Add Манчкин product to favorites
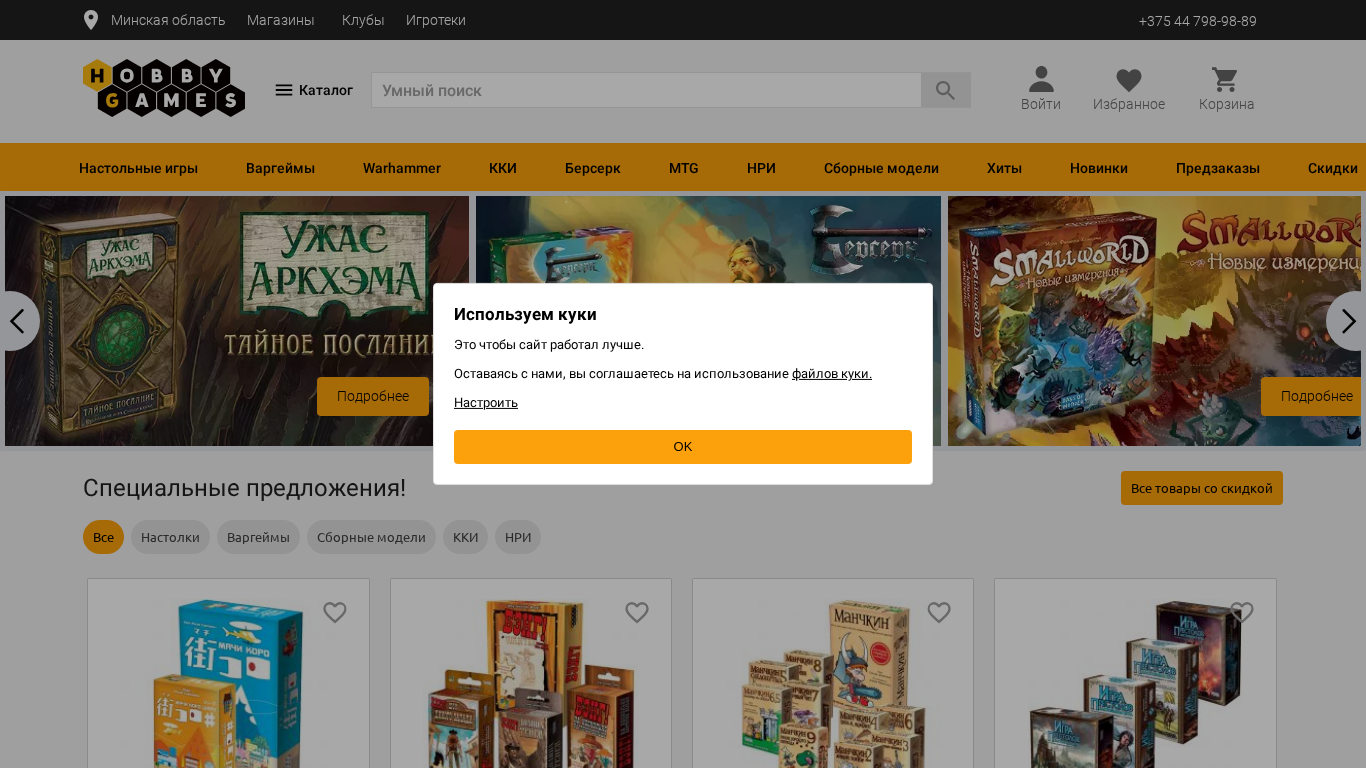 (938, 612)
